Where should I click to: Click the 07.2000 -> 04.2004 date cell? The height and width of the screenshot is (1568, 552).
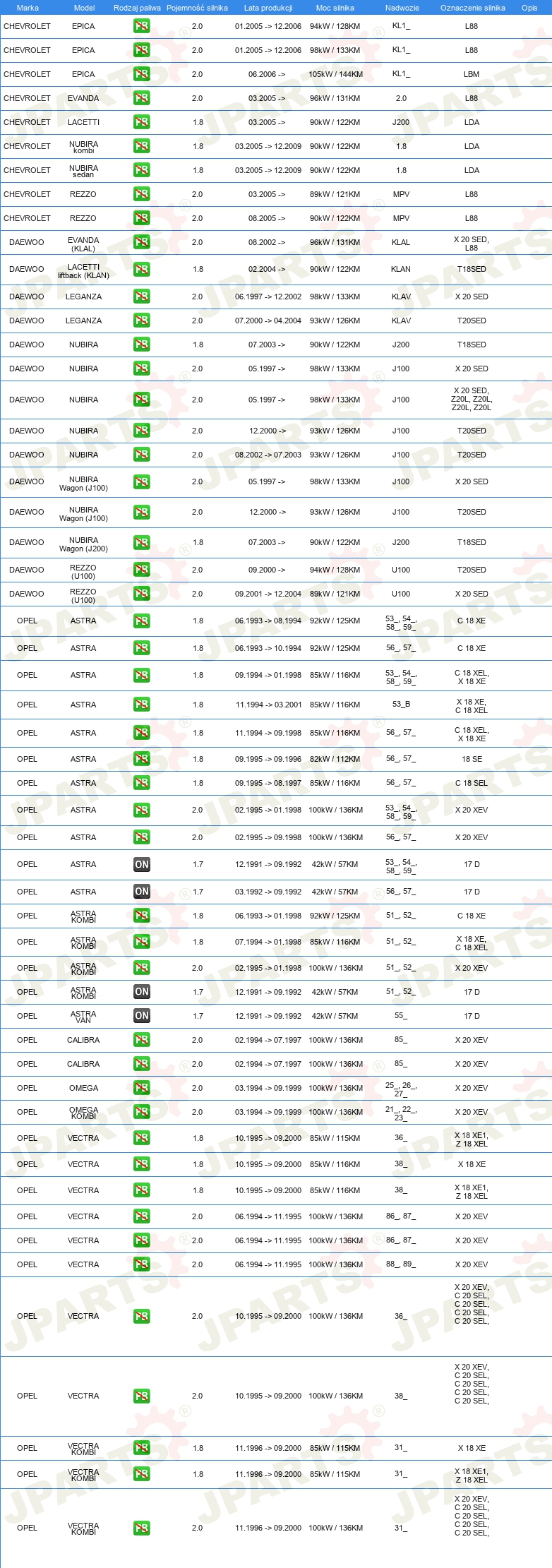(268, 321)
